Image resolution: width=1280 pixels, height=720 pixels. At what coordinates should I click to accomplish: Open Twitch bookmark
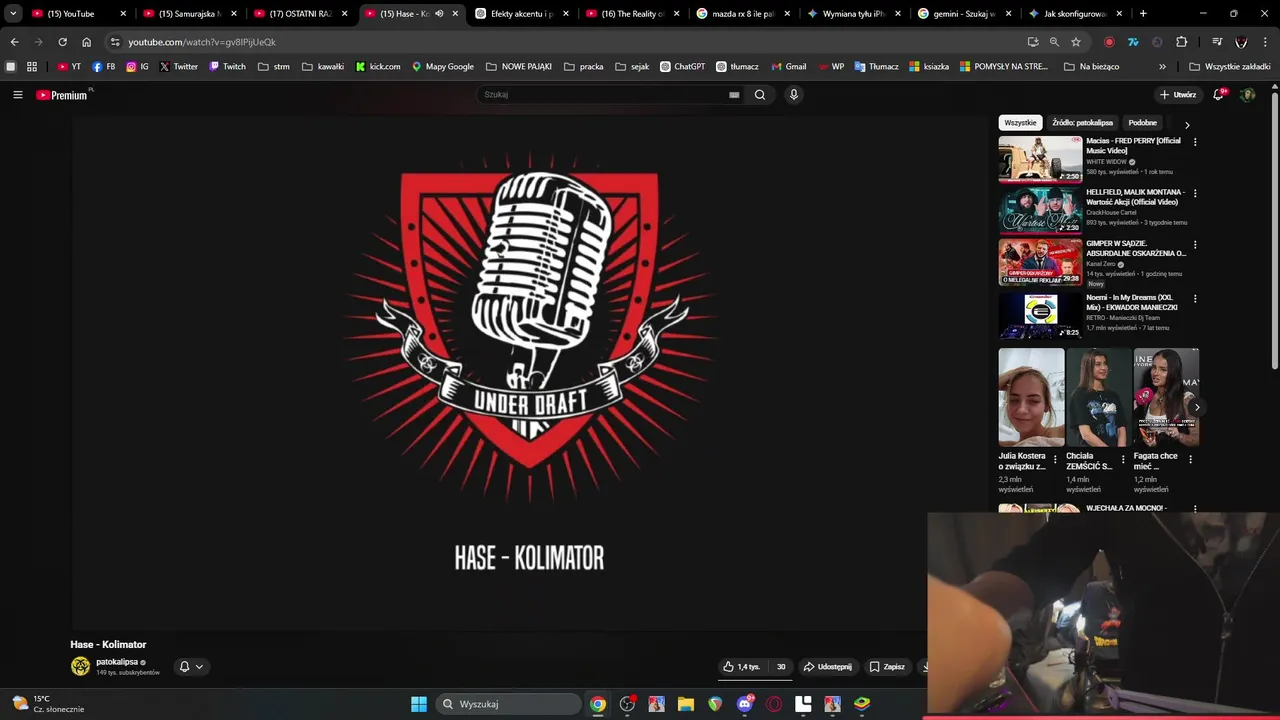coord(227,67)
